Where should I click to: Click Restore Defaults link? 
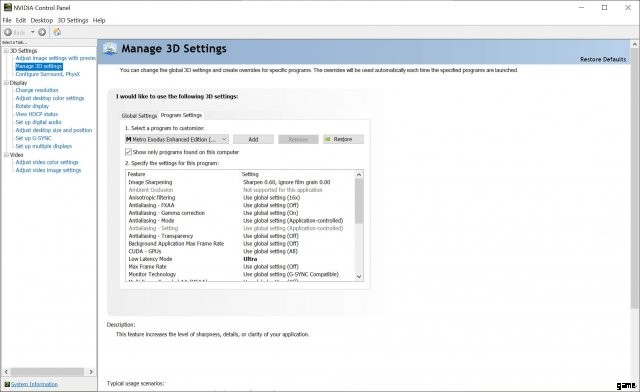(x=603, y=59)
